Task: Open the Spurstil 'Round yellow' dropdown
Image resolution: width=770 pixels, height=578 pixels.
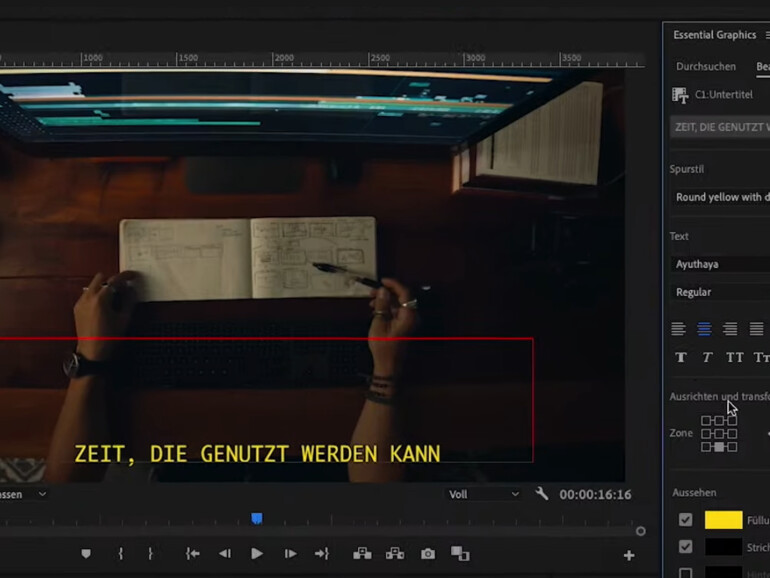Action: 720,197
